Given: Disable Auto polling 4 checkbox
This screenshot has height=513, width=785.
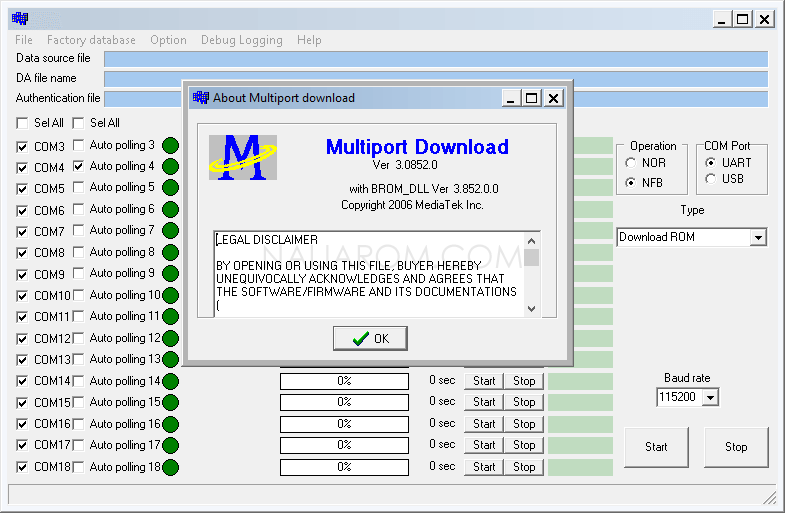Looking at the screenshot, I should point(78,166).
